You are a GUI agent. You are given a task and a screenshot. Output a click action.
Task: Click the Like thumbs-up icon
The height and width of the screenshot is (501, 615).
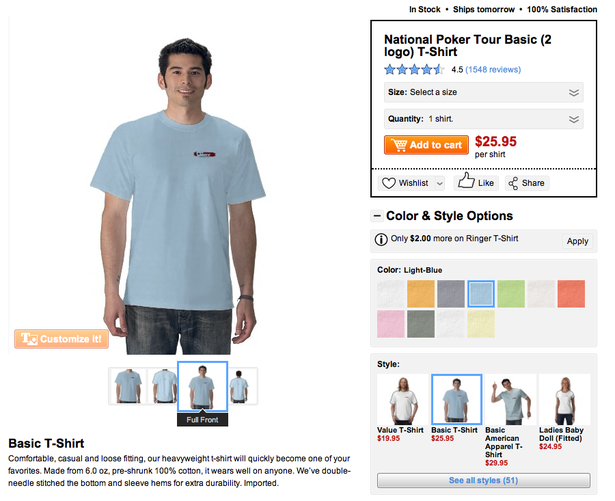coord(466,180)
